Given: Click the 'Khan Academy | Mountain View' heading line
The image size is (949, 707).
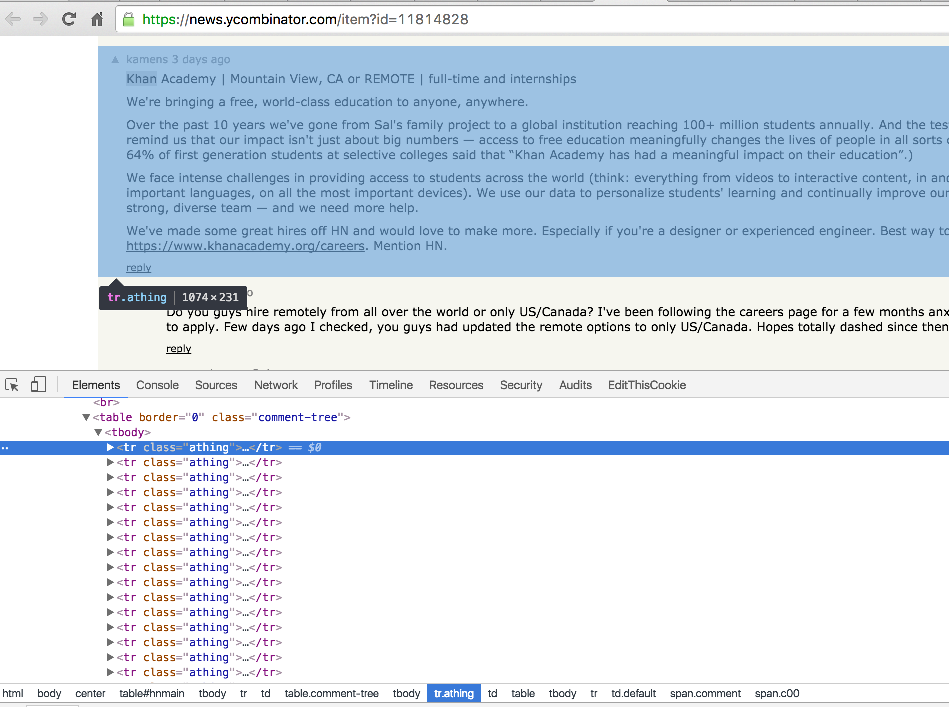Looking at the screenshot, I should coord(351,79).
